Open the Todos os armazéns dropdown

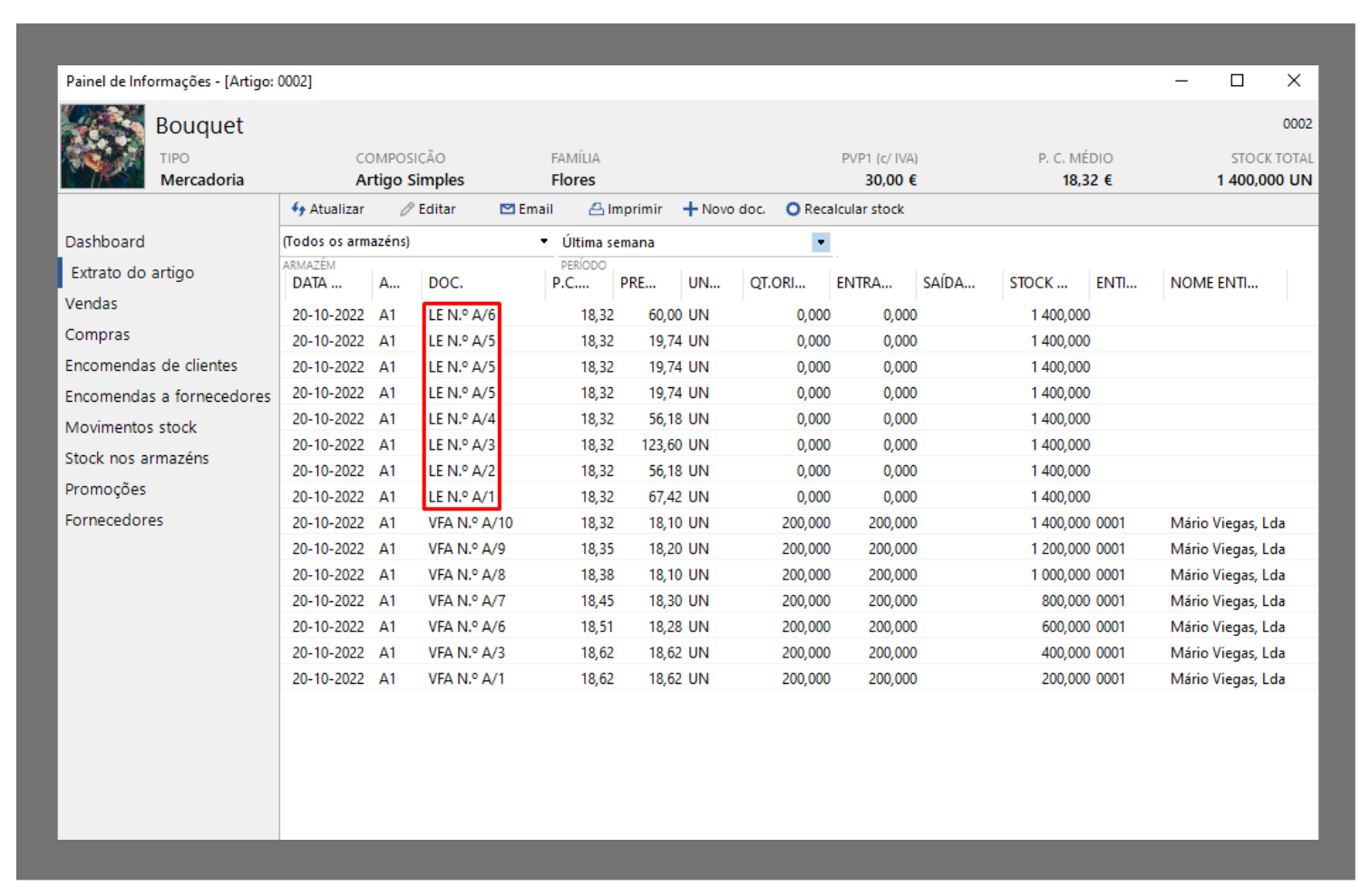[543, 242]
